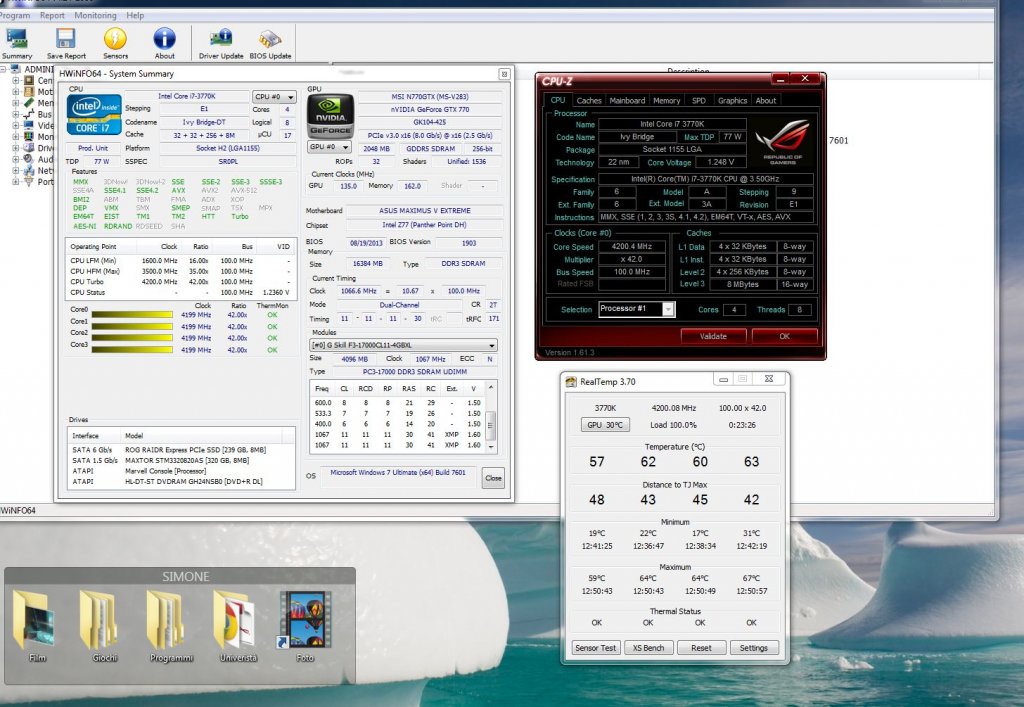This screenshot has height=707, width=1024.
Task: Open the Program menu
Action: (14, 15)
